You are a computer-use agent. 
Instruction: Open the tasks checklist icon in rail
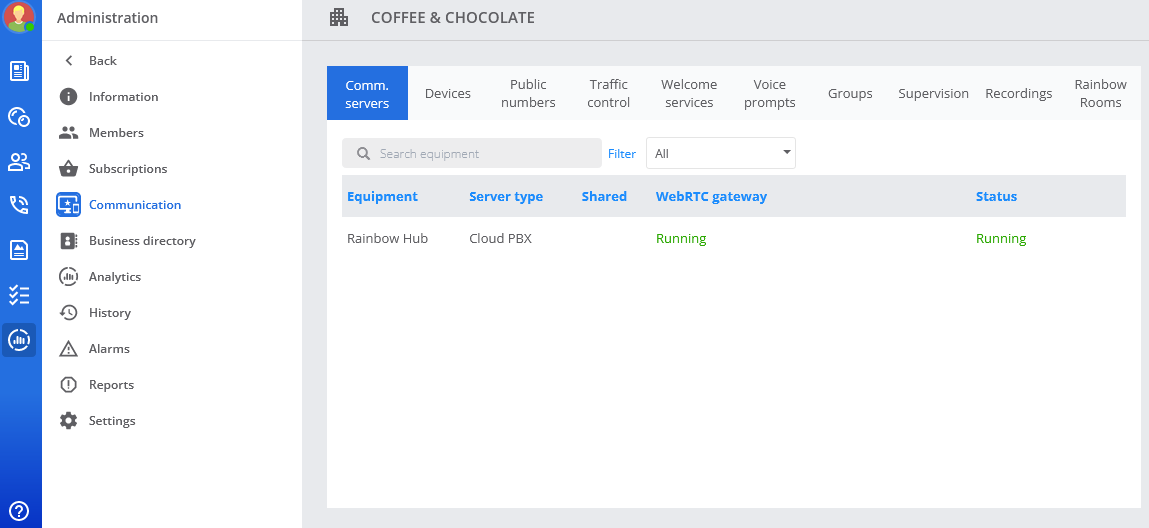coord(19,295)
